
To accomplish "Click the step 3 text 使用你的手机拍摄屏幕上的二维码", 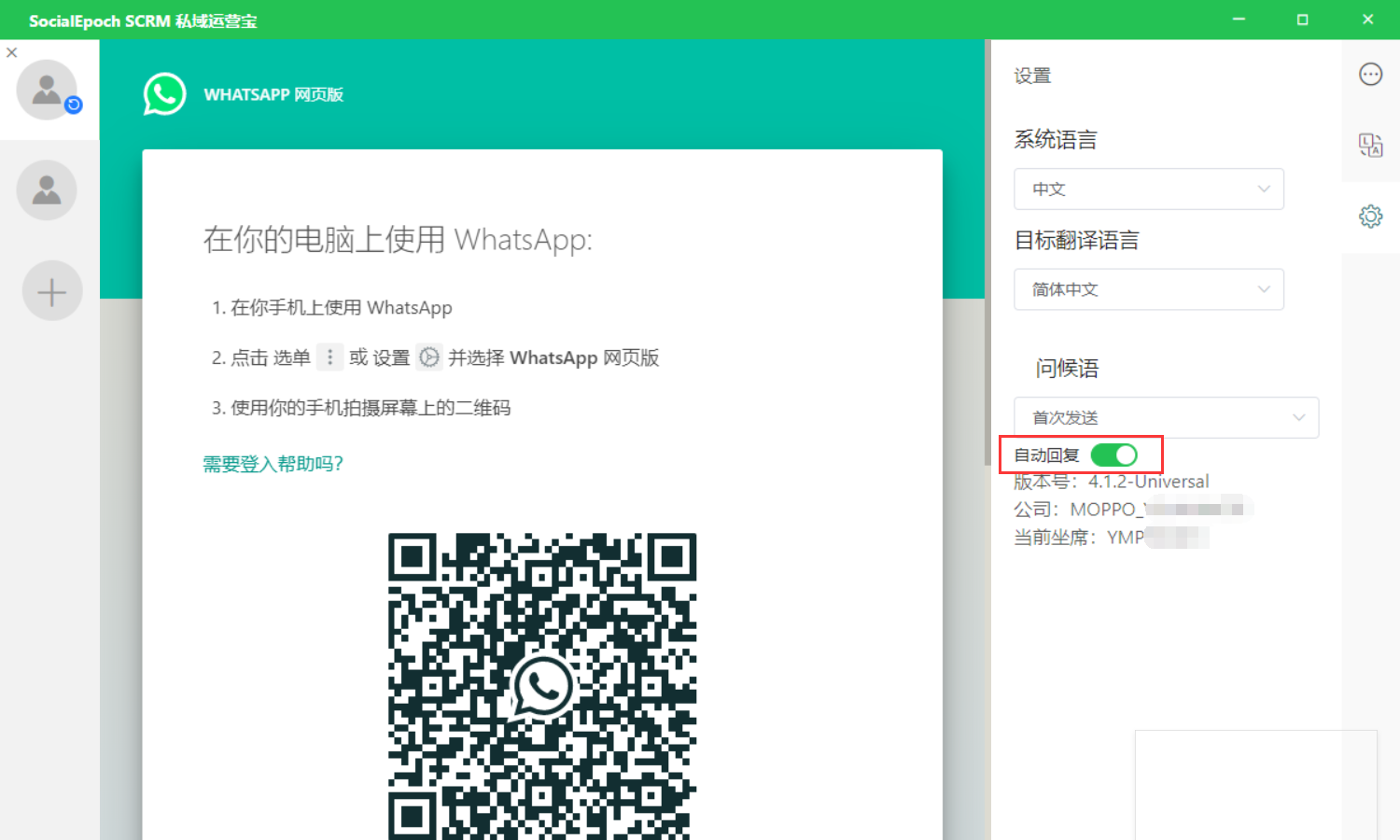I will tap(371, 408).
